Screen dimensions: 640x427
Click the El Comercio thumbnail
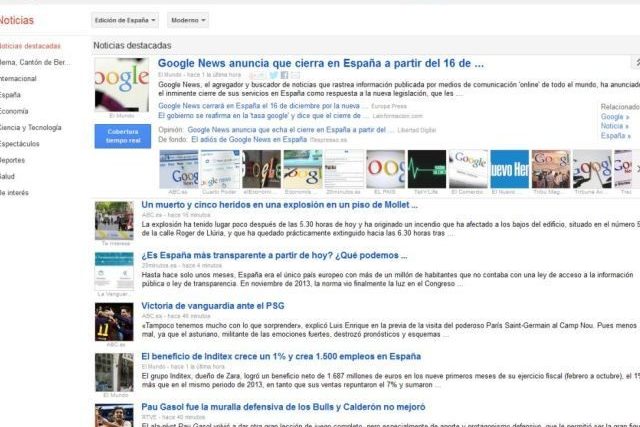(469, 169)
